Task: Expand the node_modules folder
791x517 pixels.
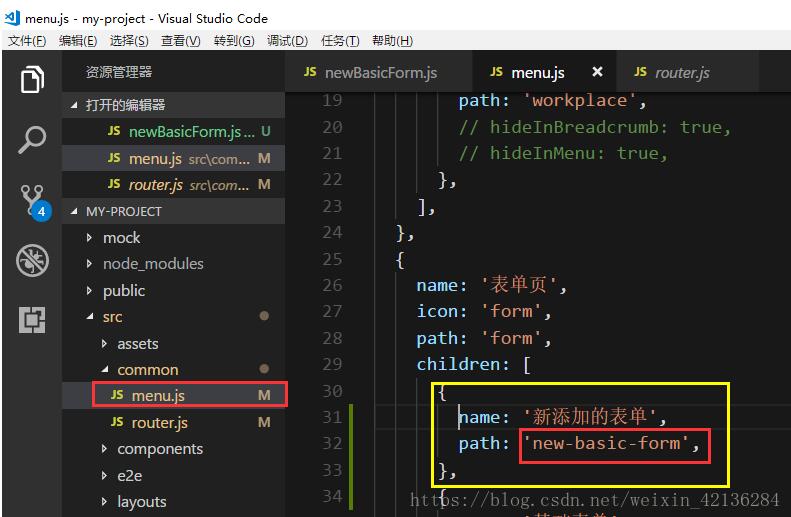Action: point(174,264)
